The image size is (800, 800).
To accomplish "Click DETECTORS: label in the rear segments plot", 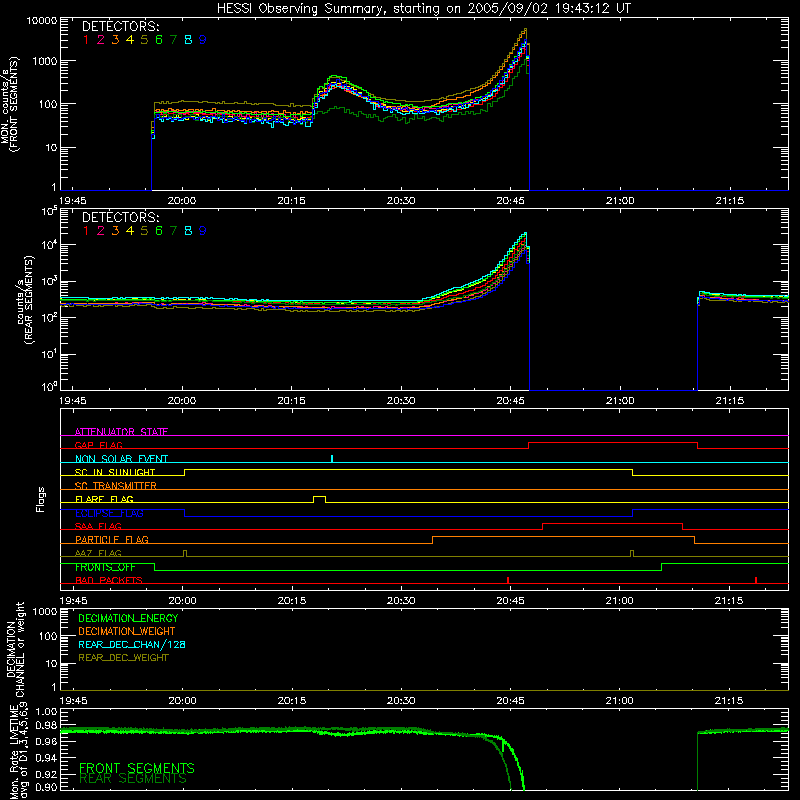I will click(x=120, y=217).
